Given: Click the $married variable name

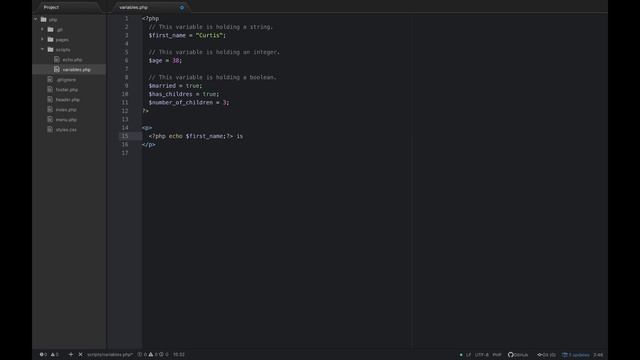Looking at the screenshot, I should coord(162,86).
